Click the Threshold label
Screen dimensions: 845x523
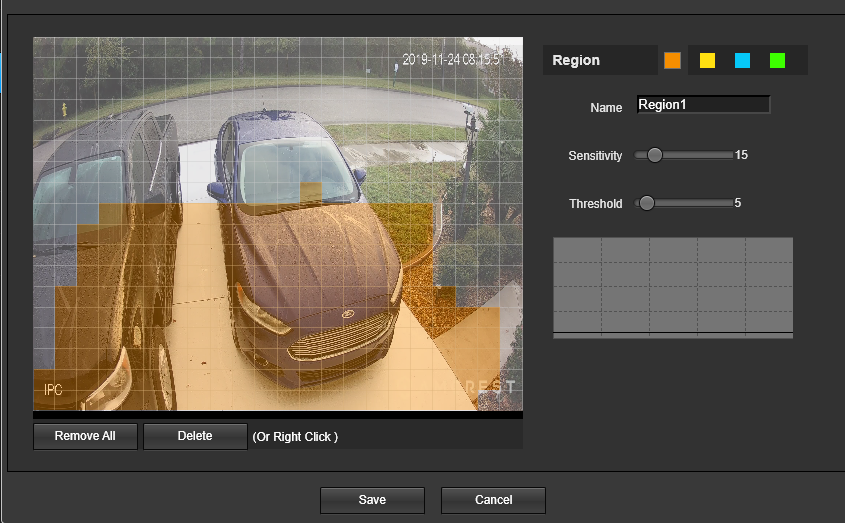coord(595,204)
